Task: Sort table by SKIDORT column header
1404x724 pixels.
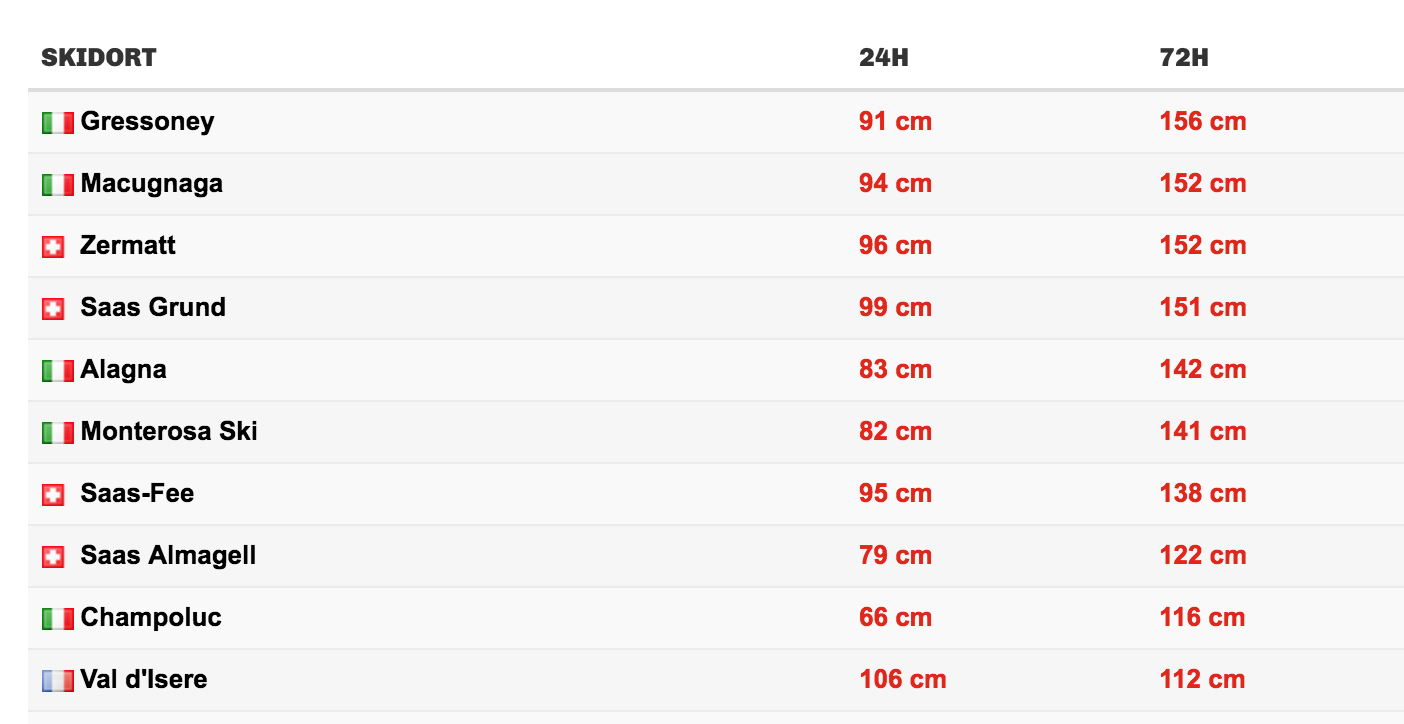Action: click(99, 58)
